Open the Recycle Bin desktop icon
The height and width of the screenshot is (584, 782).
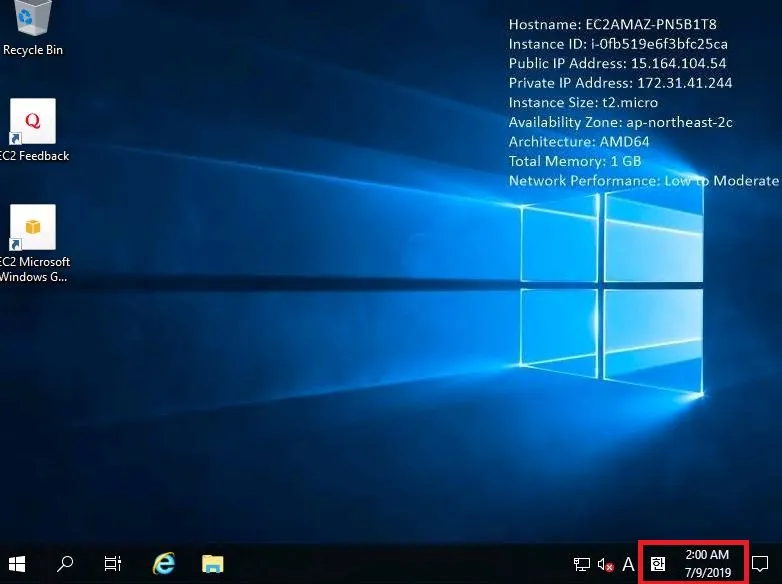33,20
